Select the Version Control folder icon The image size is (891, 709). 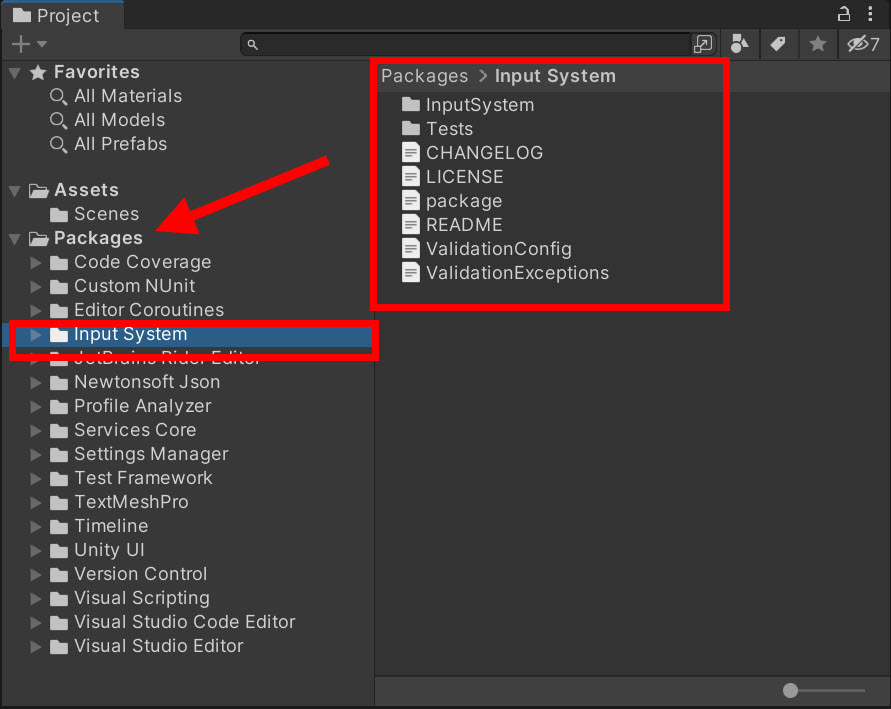coord(59,574)
